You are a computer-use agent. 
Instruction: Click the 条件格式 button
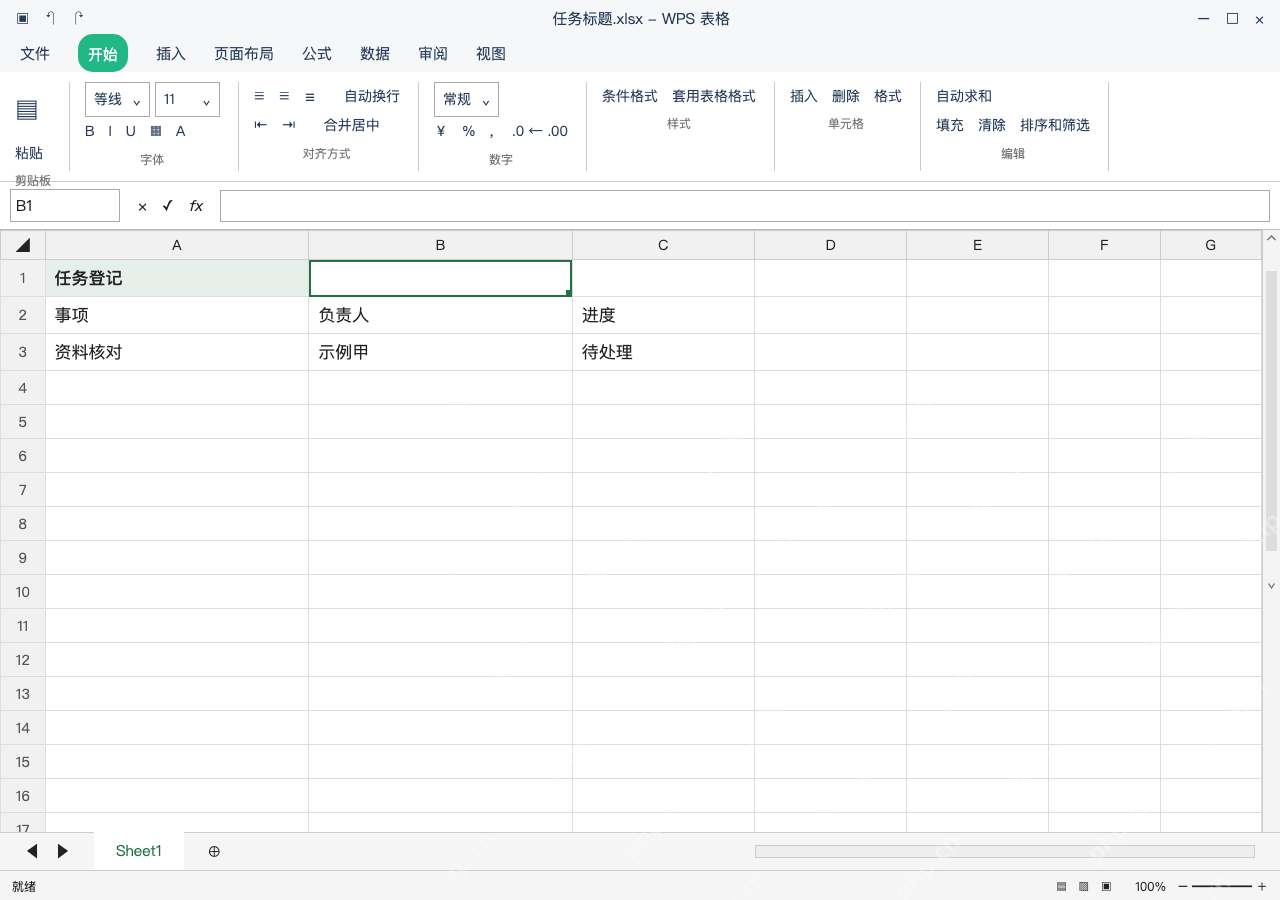630,96
